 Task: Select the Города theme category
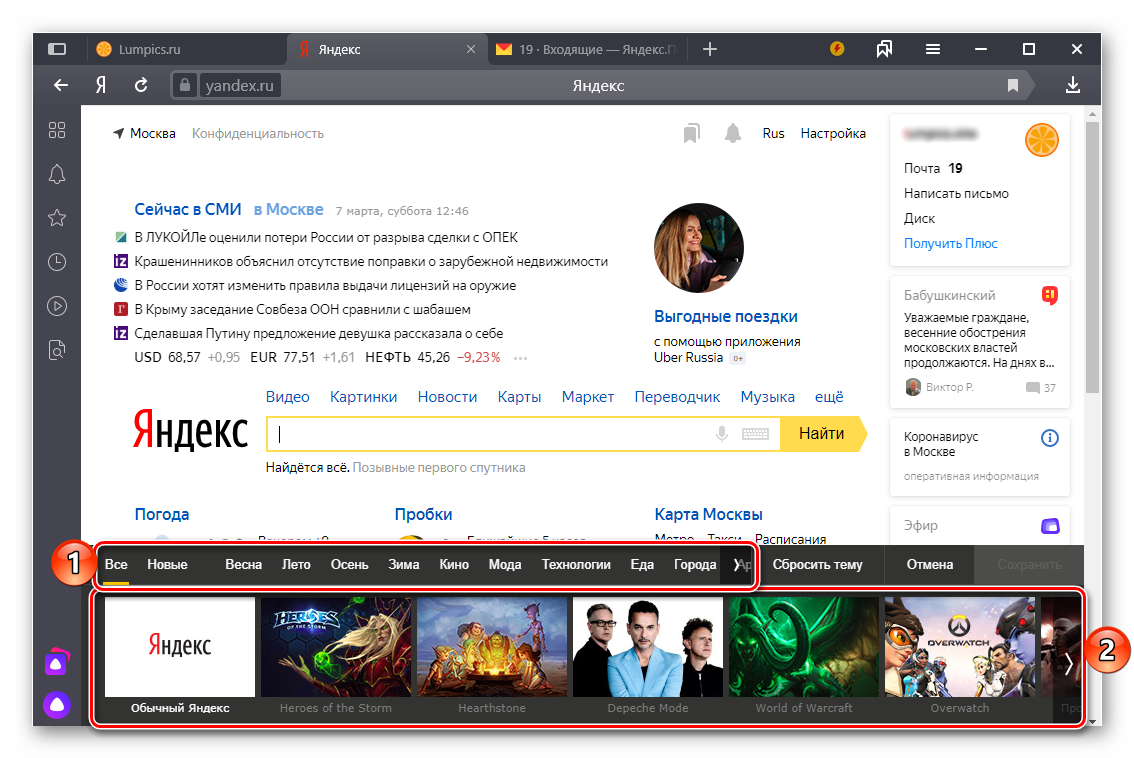(695, 564)
